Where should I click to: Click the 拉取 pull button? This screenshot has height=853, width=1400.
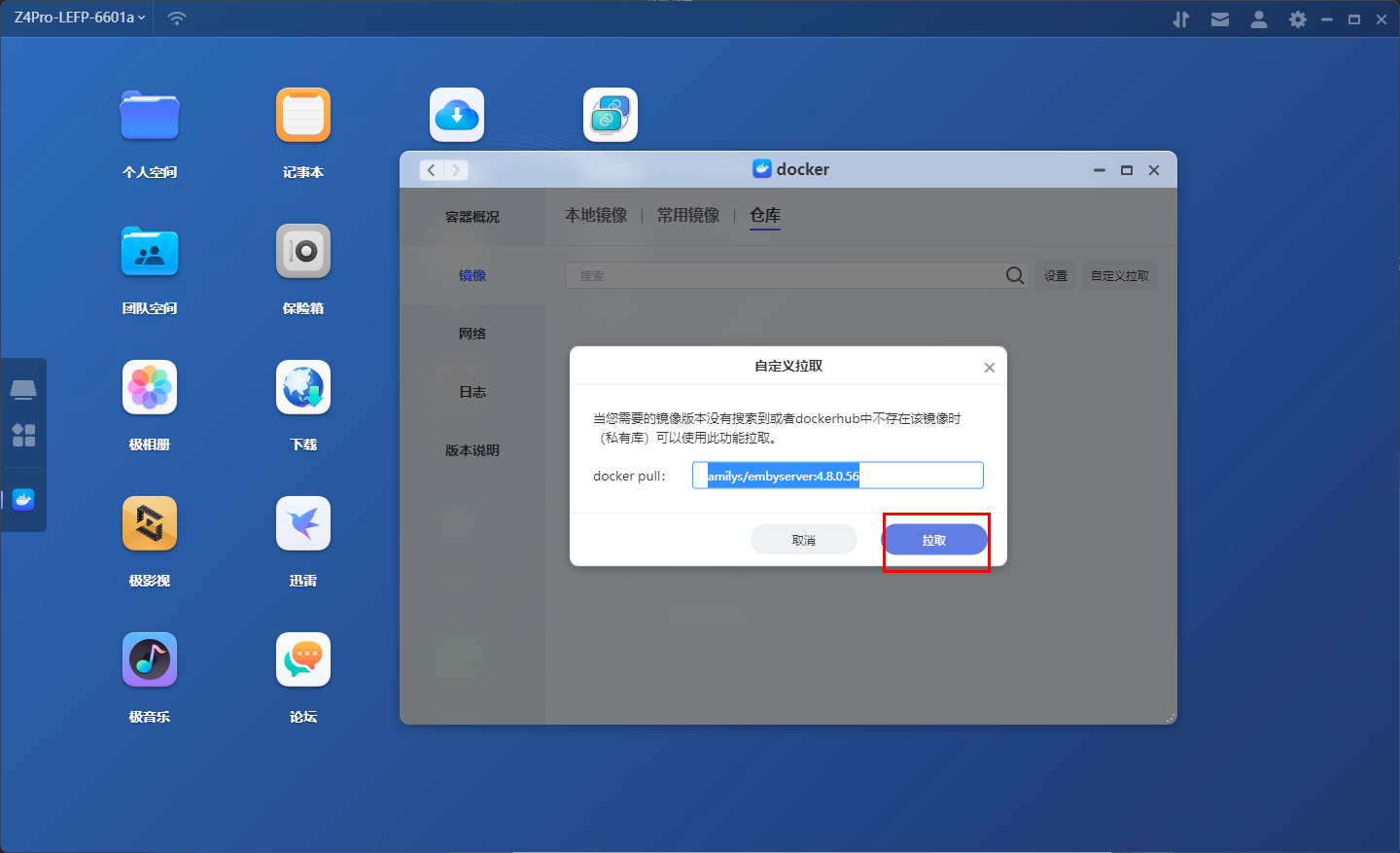[934, 540]
